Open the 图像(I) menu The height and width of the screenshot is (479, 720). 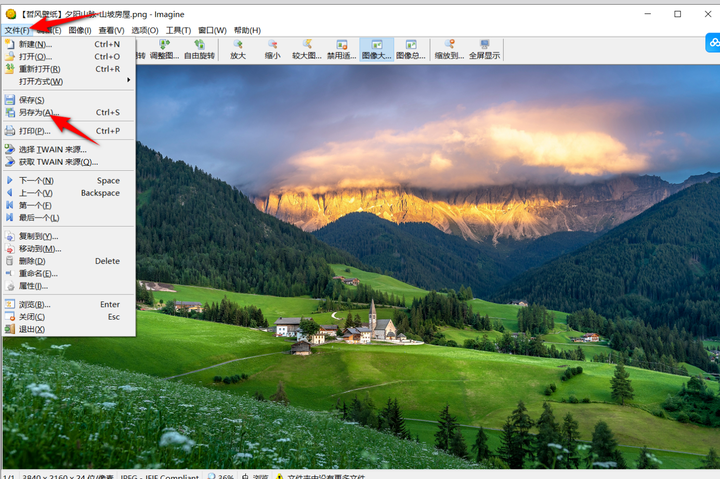click(x=80, y=30)
